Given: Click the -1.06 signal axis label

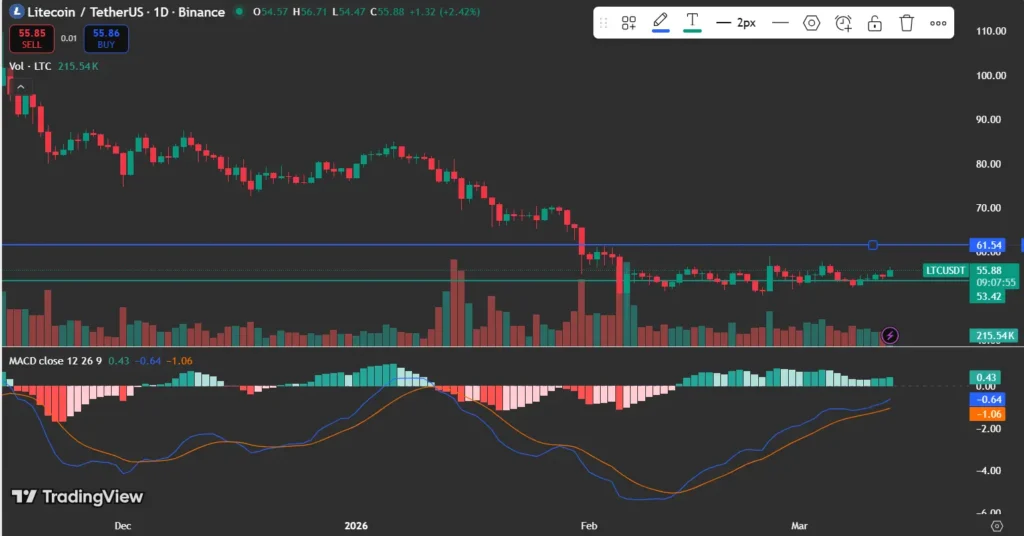Looking at the screenshot, I should (x=987, y=414).
